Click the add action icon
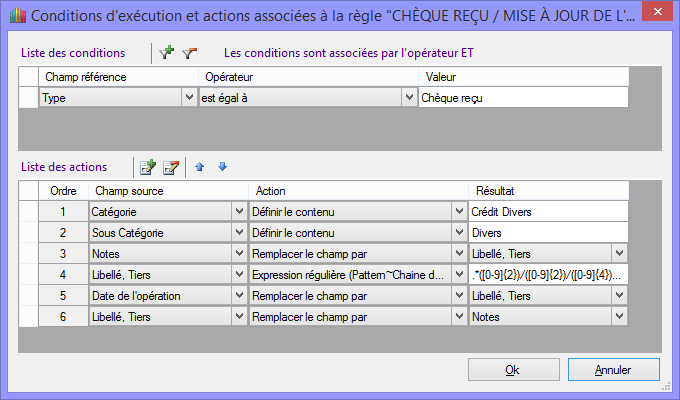The width and height of the screenshot is (680, 400). pyautogui.click(x=147, y=166)
